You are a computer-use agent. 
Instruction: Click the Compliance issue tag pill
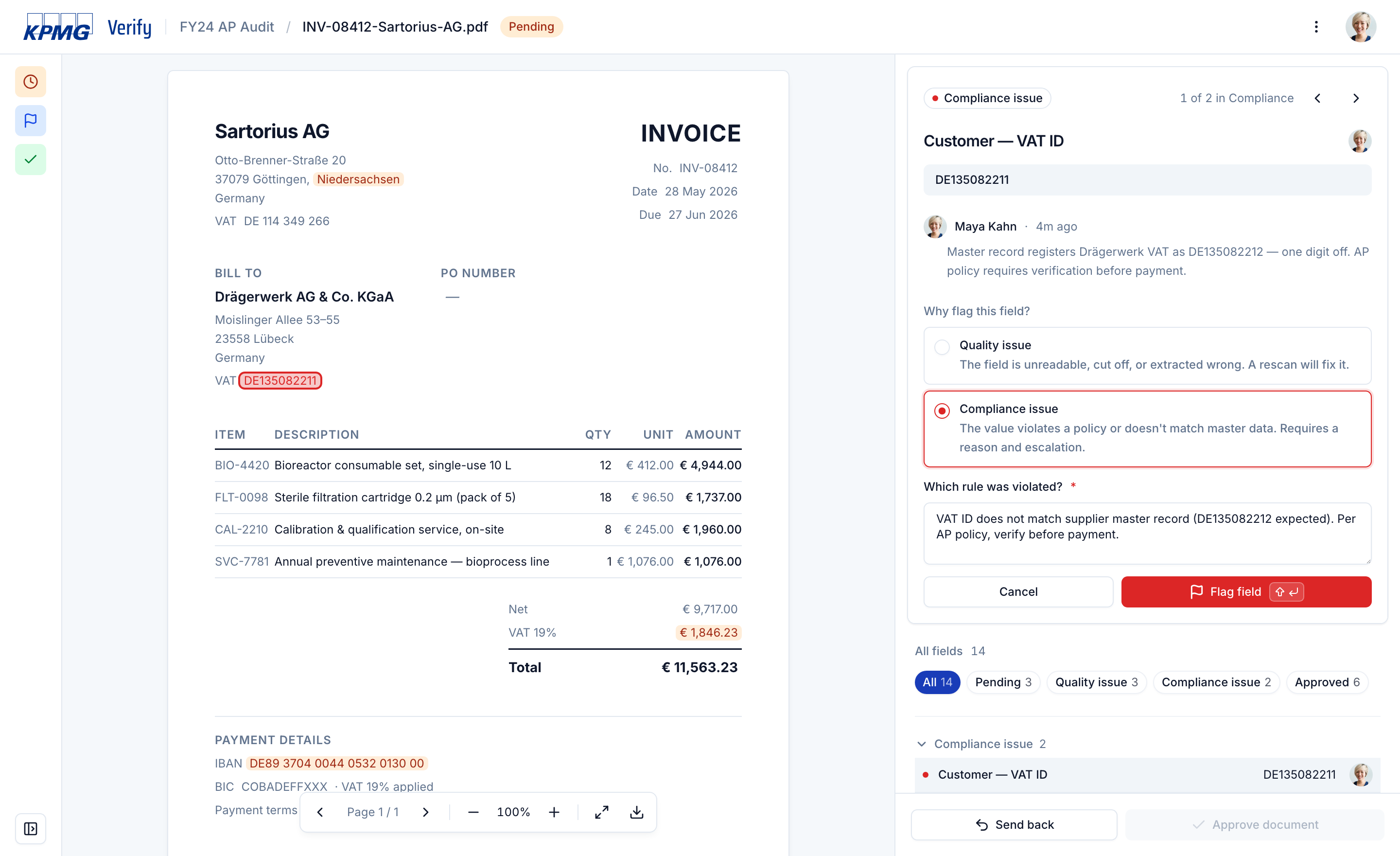coord(987,98)
